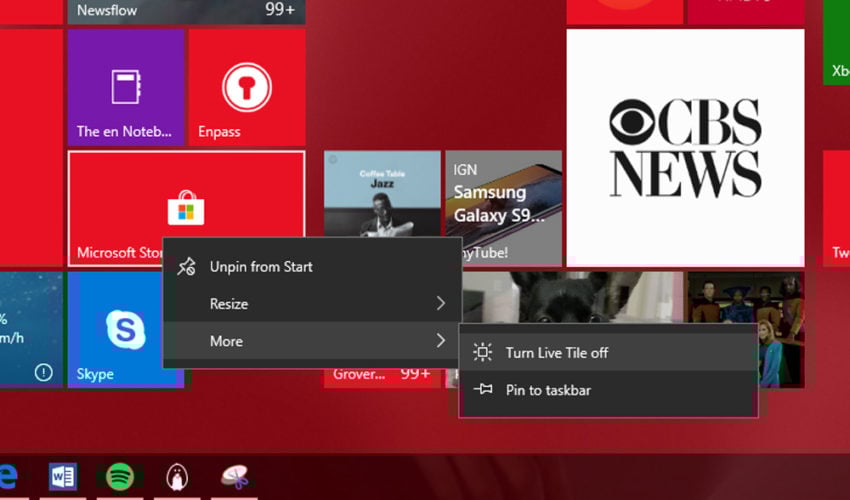Viewport: 850px width, 500px height.
Task: Expand the Resize submenu chevron
Action: pyautogui.click(x=441, y=303)
